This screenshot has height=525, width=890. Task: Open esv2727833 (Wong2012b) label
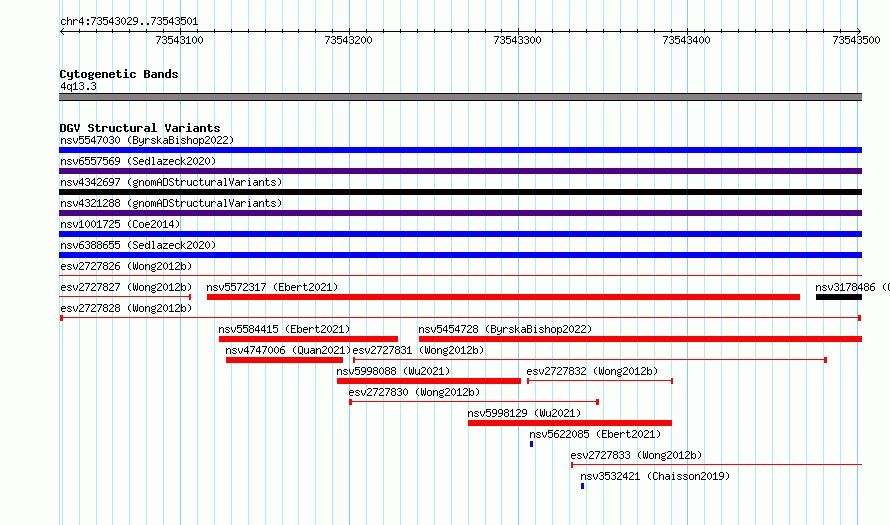tap(636, 455)
